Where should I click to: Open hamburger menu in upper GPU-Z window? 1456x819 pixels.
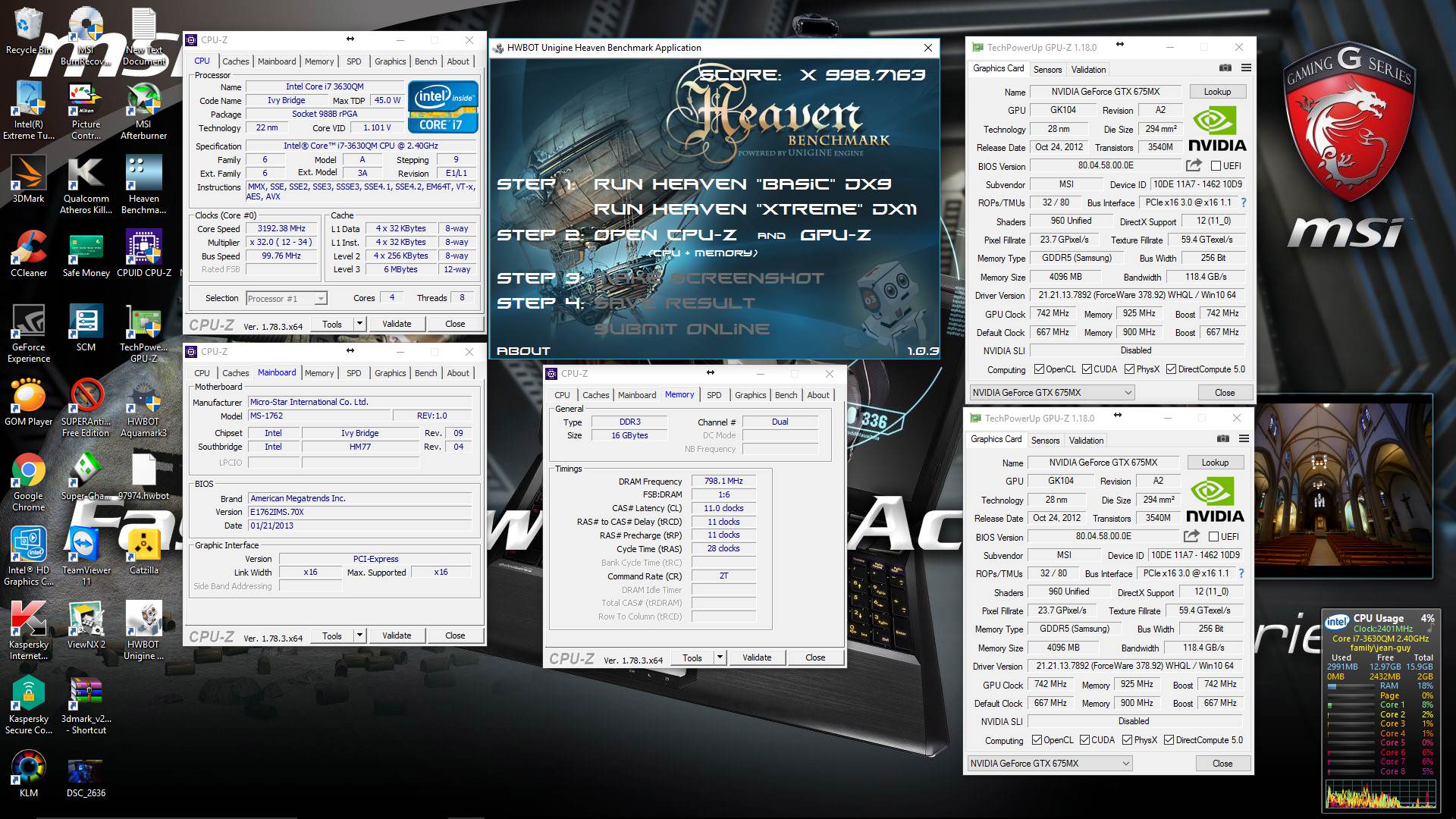click(x=1246, y=68)
